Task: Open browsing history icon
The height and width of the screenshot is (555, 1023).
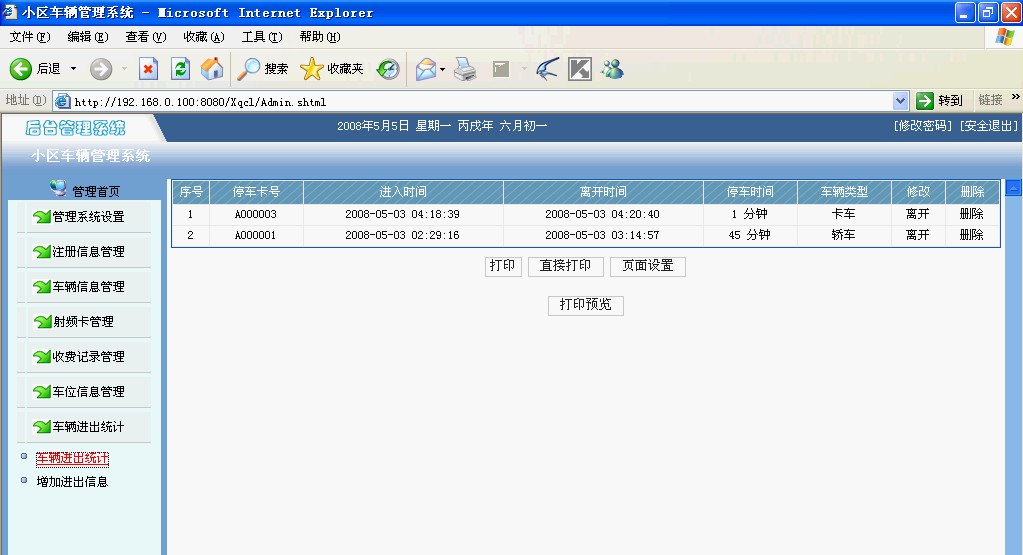Action: pos(388,68)
